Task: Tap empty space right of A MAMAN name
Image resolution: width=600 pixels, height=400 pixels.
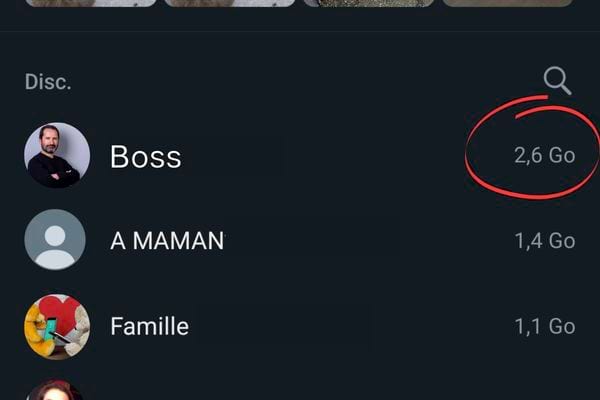Action: (360, 241)
